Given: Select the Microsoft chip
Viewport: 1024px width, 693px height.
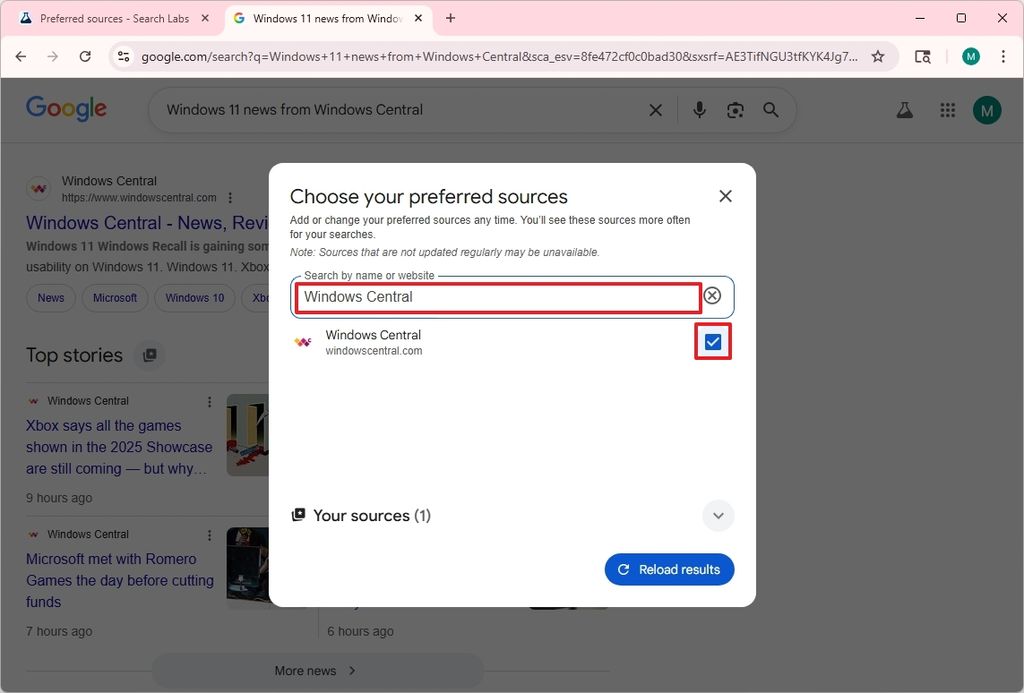Looking at the screenshot, I should [x=115, y=298].
